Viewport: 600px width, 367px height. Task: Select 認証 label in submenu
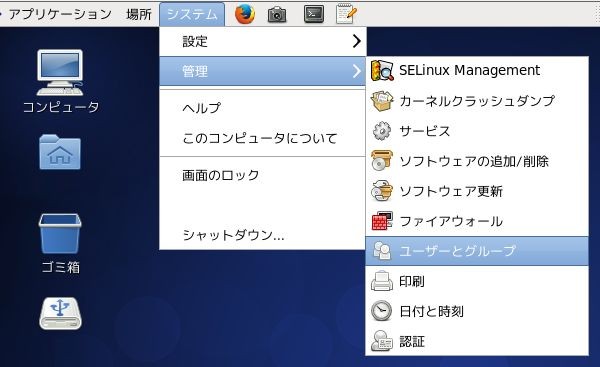pos(412,341)
